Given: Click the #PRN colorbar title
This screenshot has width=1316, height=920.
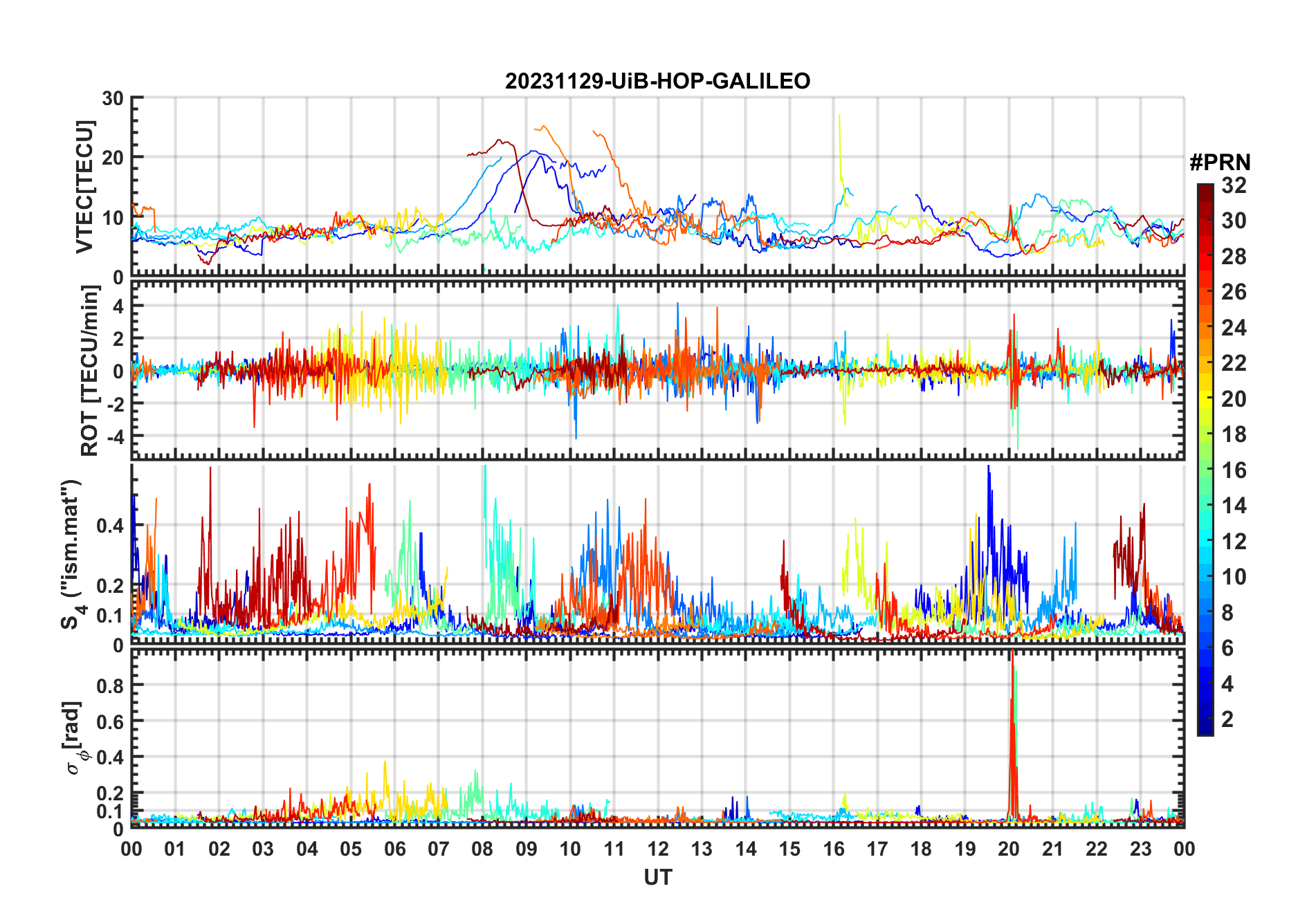Looking at the screenshot, I should tap(1220, 163).
